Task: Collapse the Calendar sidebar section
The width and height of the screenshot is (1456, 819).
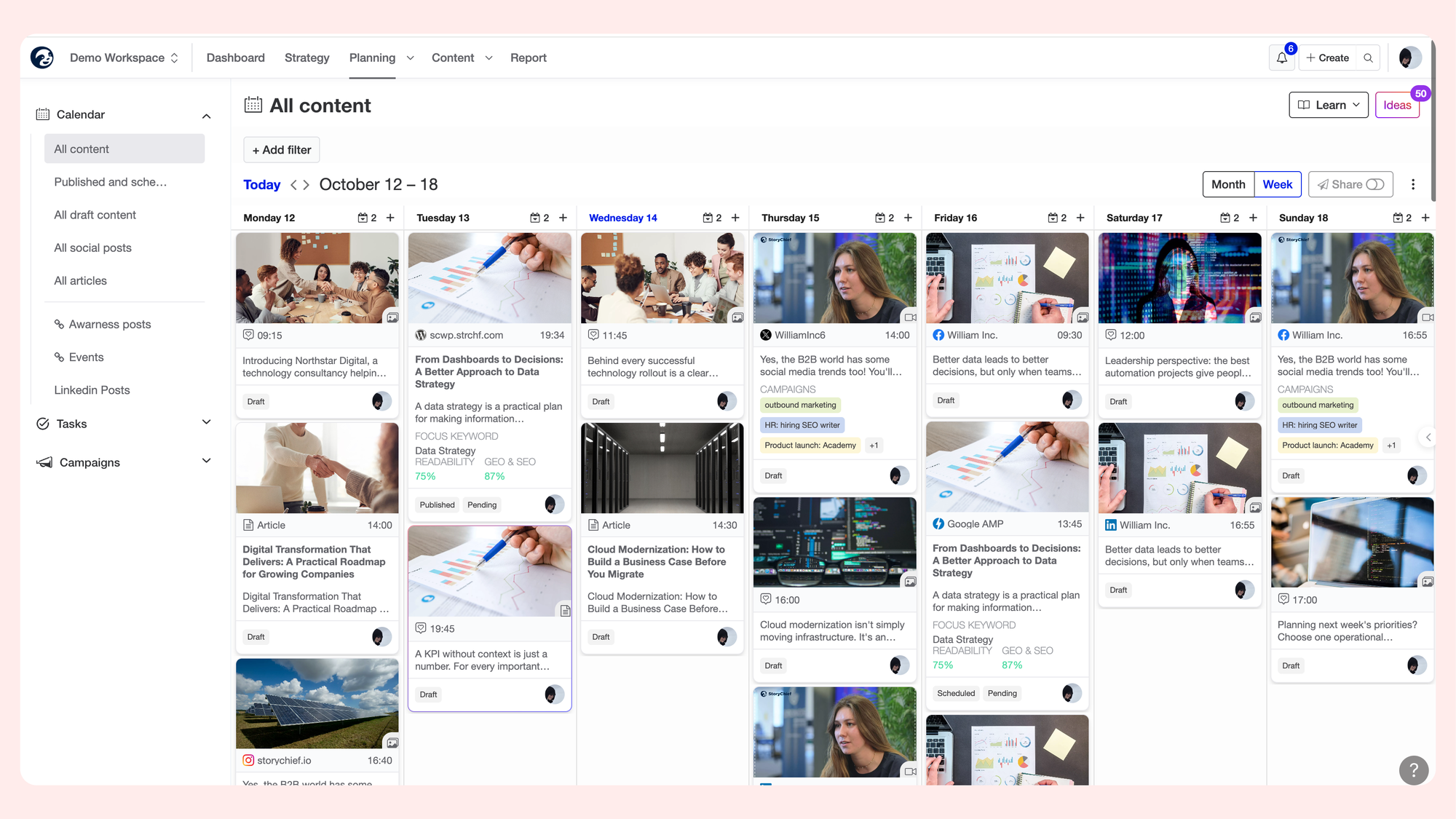Action: [x=206, y=115]
